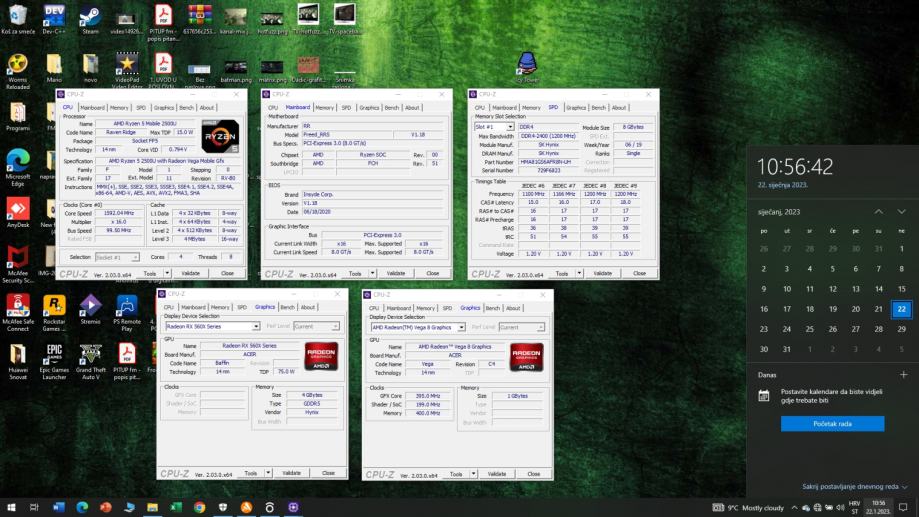Select the PS Remote Play icon
Image resolution: width=919 pixels, height=517 pixels.
[127, 305]
